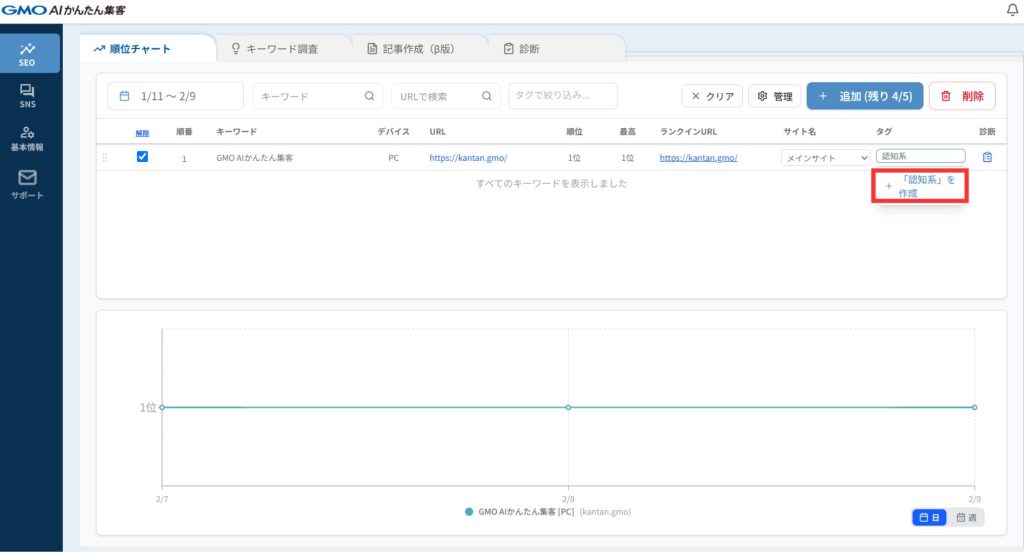The image size is (1024, 552).
Task: Switch chart to daily view (日)
Action: click(x=929, y=518)
